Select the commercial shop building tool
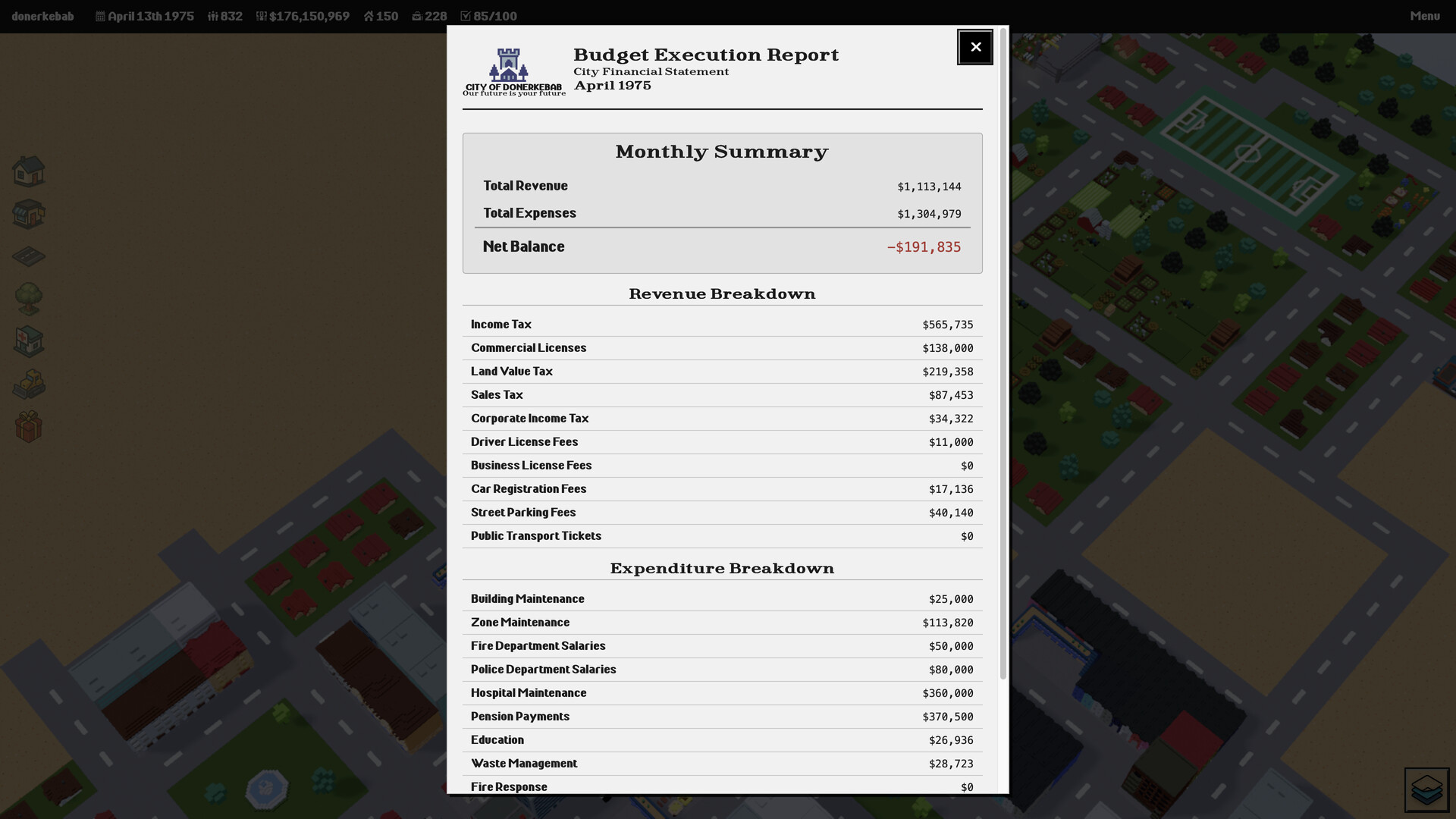1456x819 pixels. pos(28,214)
